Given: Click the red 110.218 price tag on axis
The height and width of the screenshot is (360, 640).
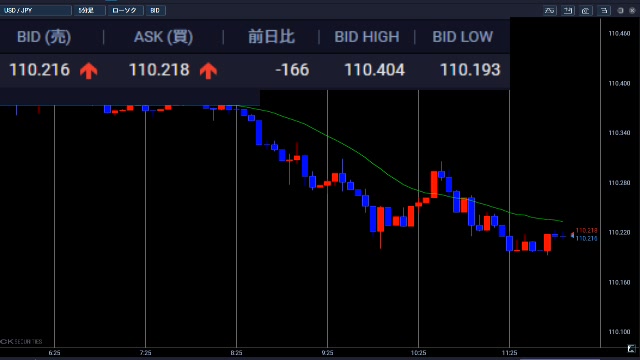Looking at the screenshot, I should click(586, 231).
